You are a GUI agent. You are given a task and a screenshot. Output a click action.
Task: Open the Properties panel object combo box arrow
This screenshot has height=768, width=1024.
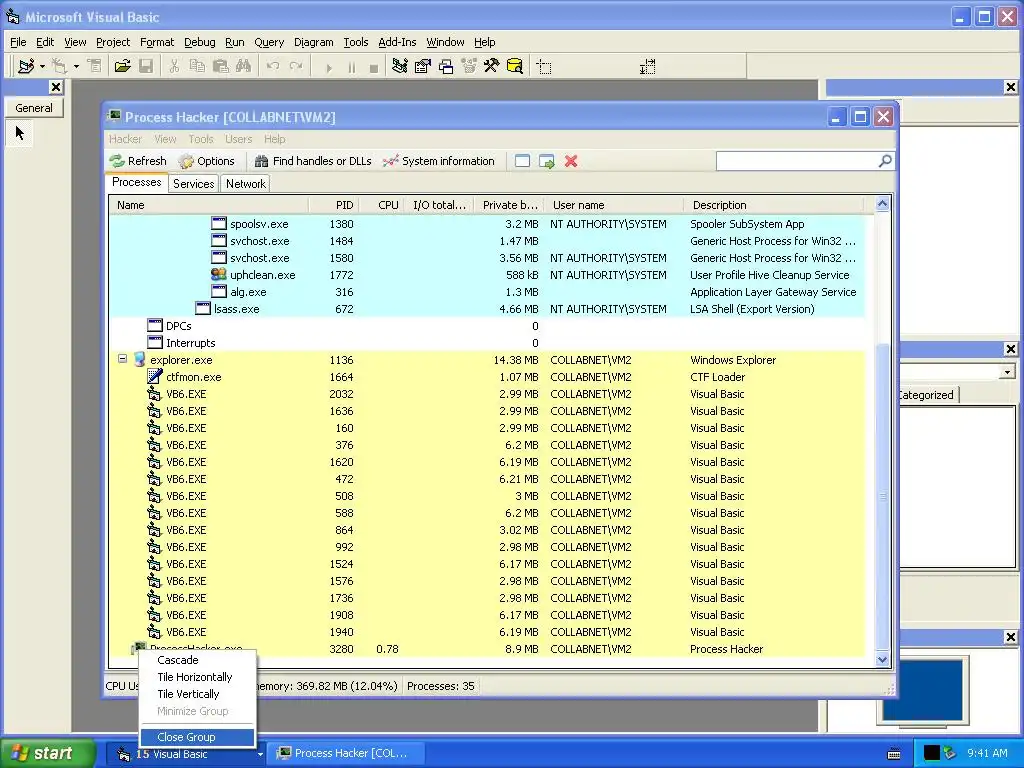pos(1007,372)
